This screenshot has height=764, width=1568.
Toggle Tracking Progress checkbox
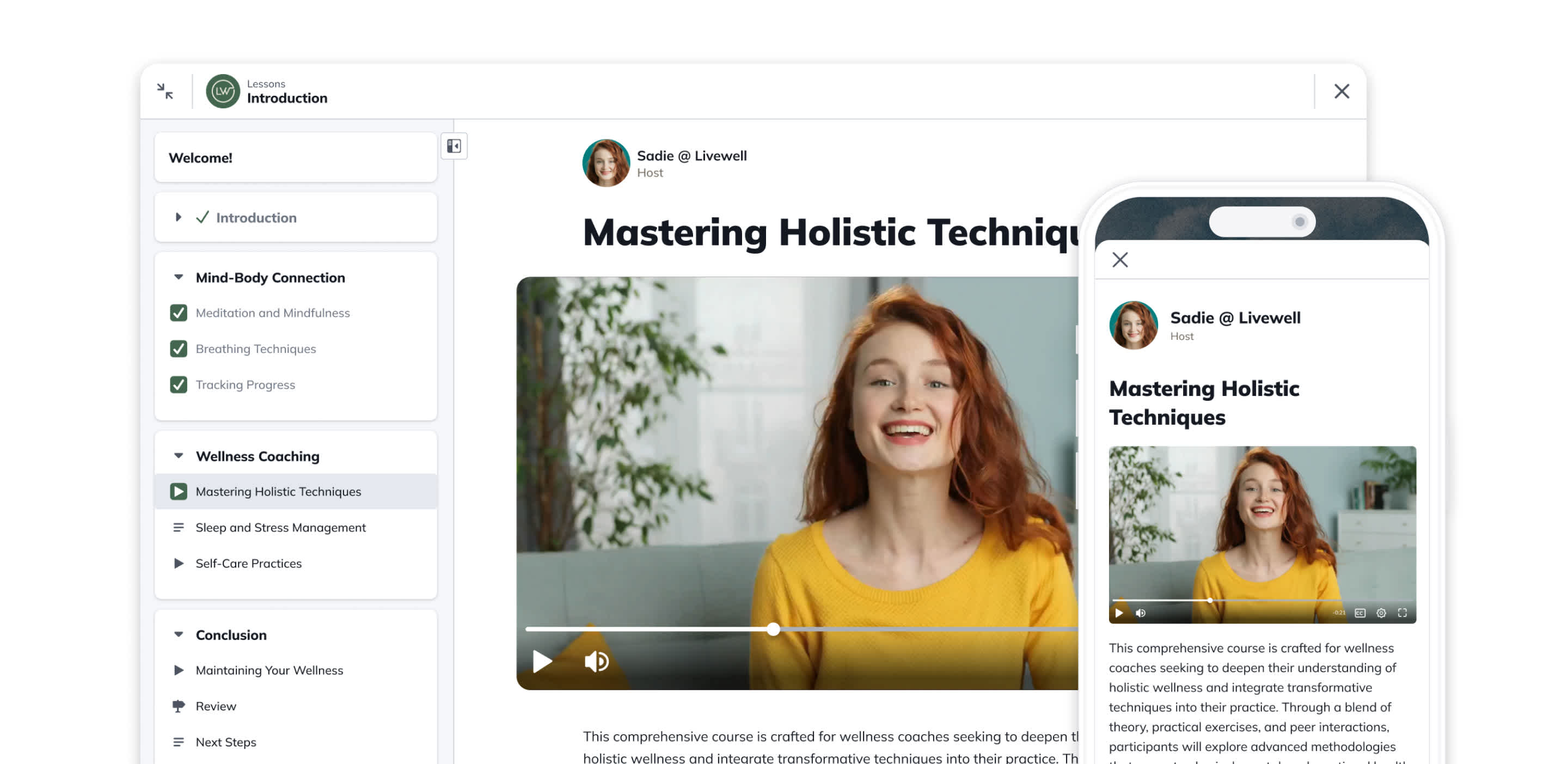coord(179,385)
